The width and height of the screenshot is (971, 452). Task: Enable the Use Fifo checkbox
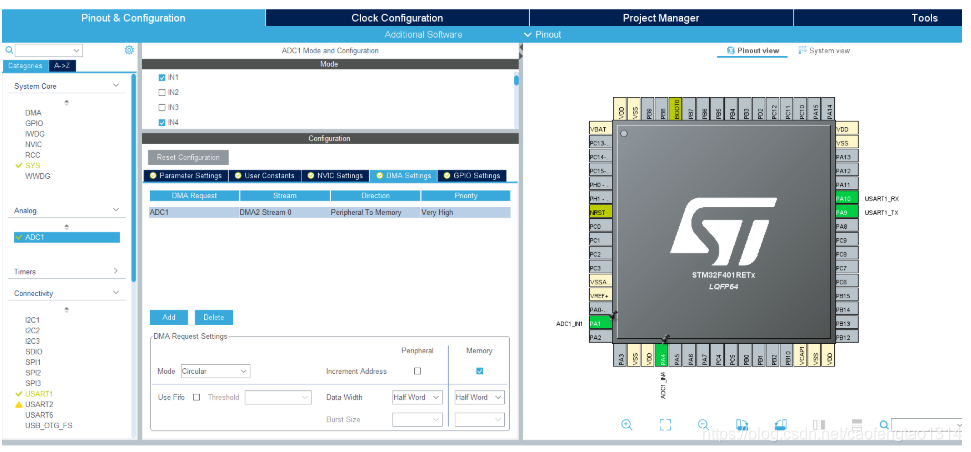click(x=196, y=398)
